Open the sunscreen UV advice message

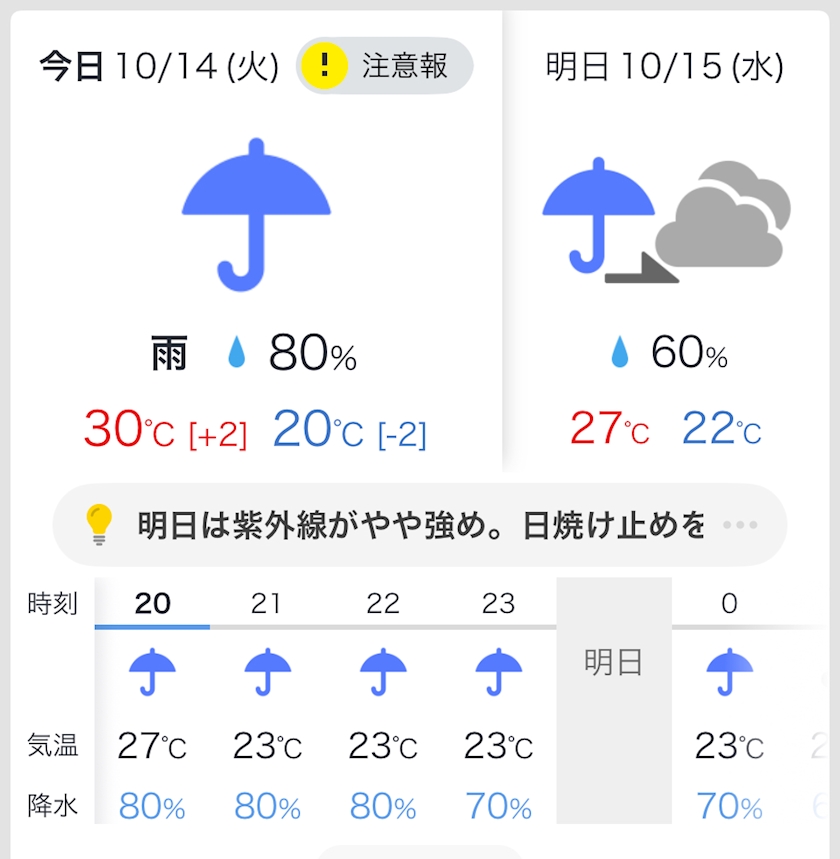click(422, 525)
